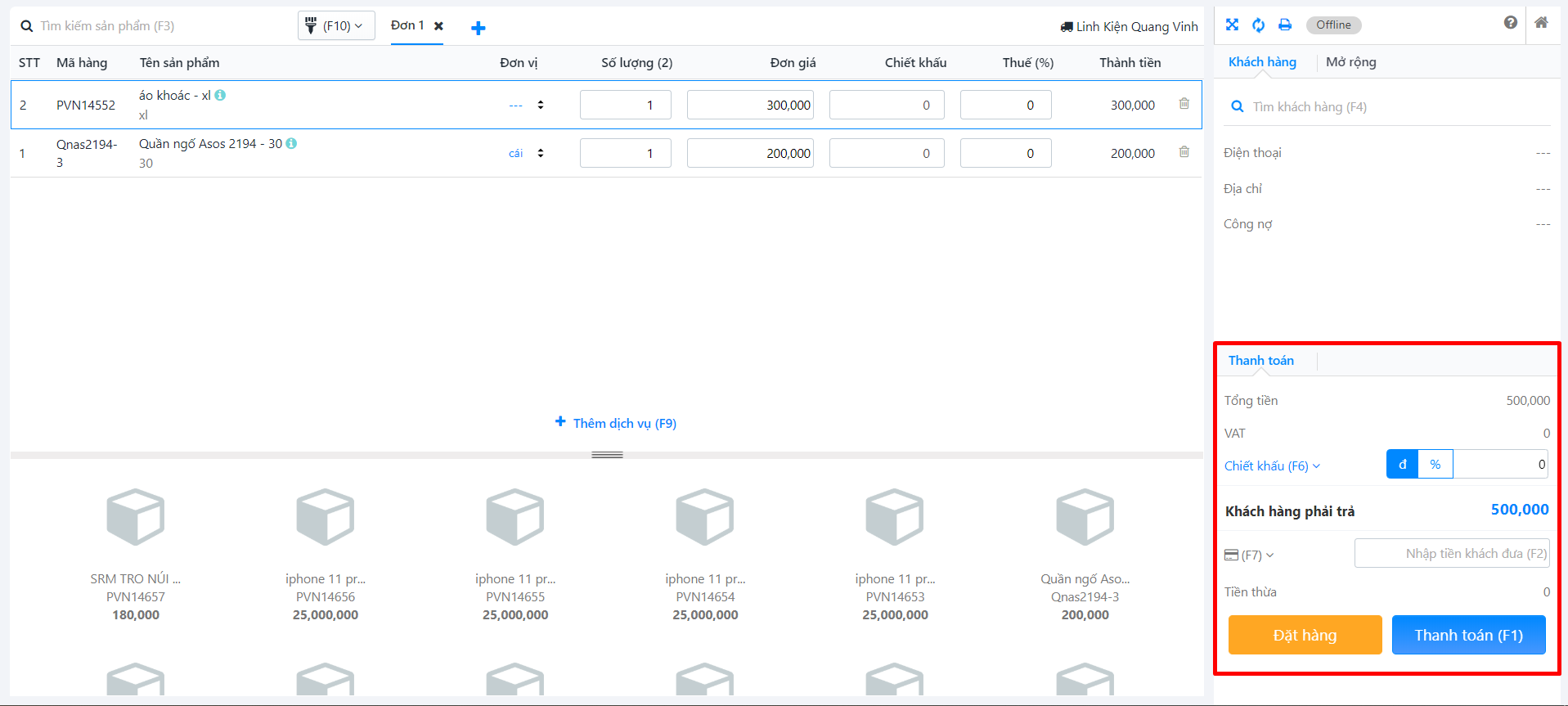Click the Thành tiền column header
Screen dimensions: 1568x706
click(1130, 63)
